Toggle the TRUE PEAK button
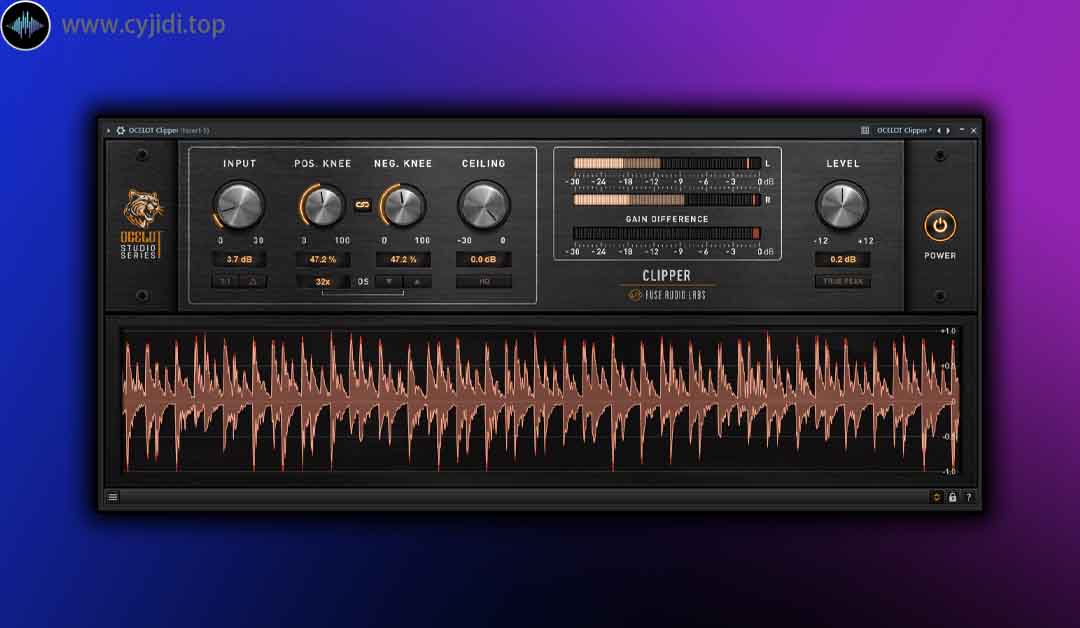1080x628 pixels. click(x=842, y=282)
